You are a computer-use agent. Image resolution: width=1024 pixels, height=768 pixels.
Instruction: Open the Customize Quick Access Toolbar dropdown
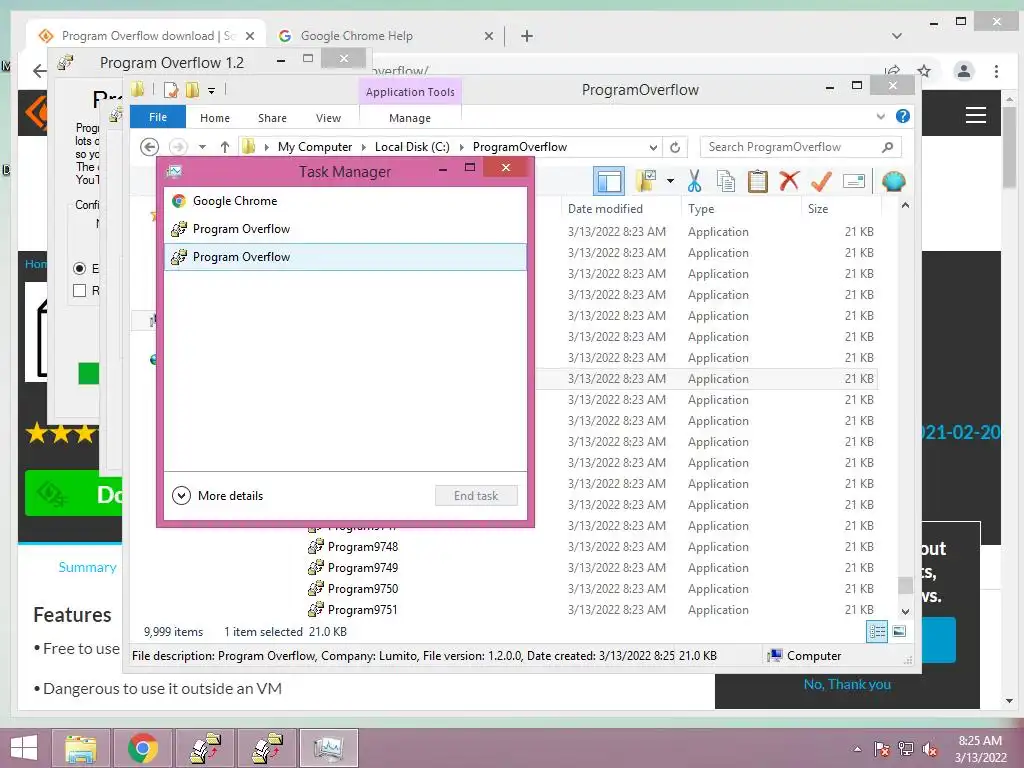(x=212, y=90)
